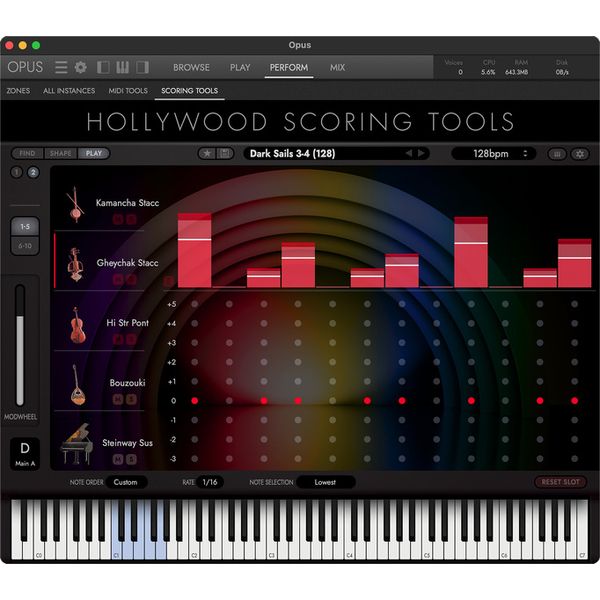Go to next preset with right arrow

pyautogui.click(x=421, y=153)
